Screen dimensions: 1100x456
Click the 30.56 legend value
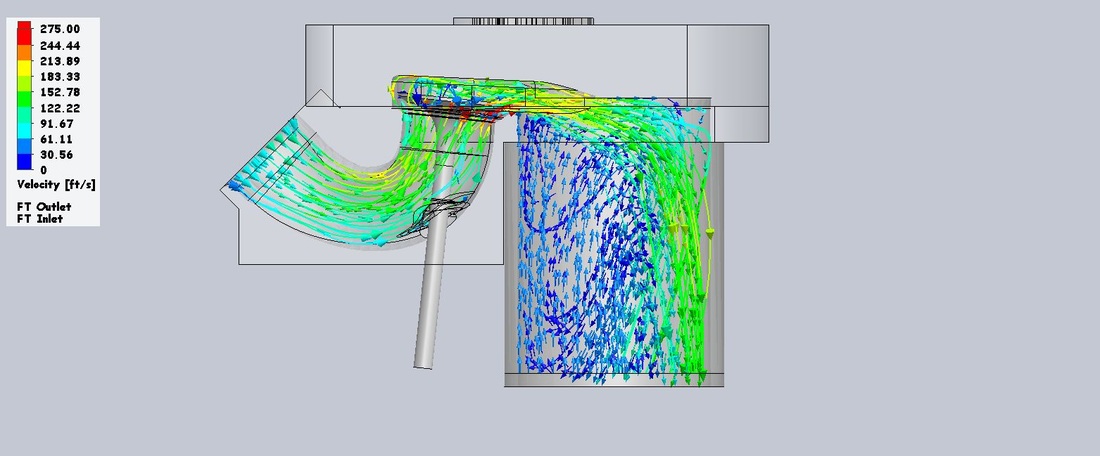(x=57, y=155)
